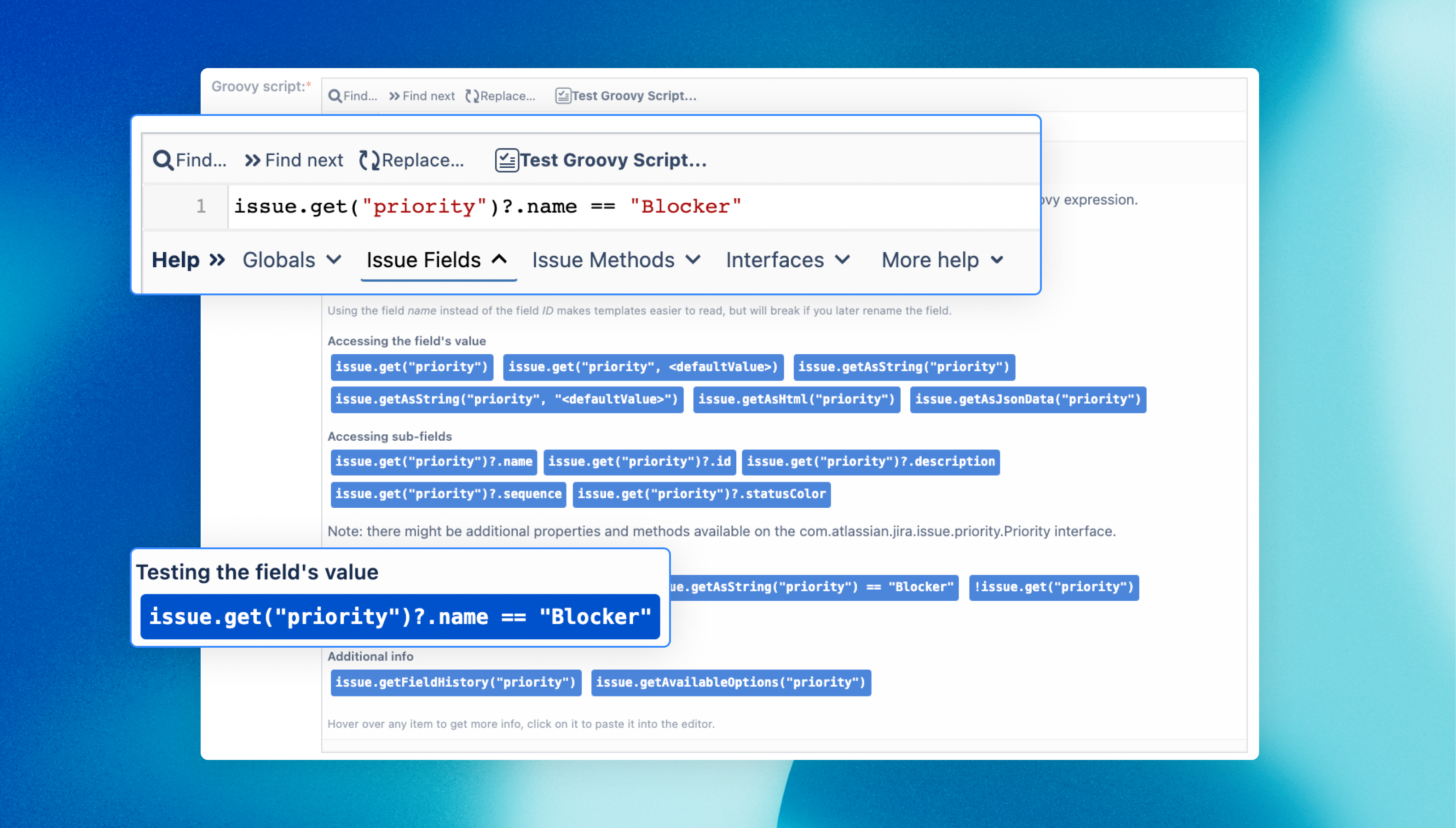Viewport: 1456px width, 828px height.
Task: Click the Test Groovy Script checklist icon
Action: [506, 161]
